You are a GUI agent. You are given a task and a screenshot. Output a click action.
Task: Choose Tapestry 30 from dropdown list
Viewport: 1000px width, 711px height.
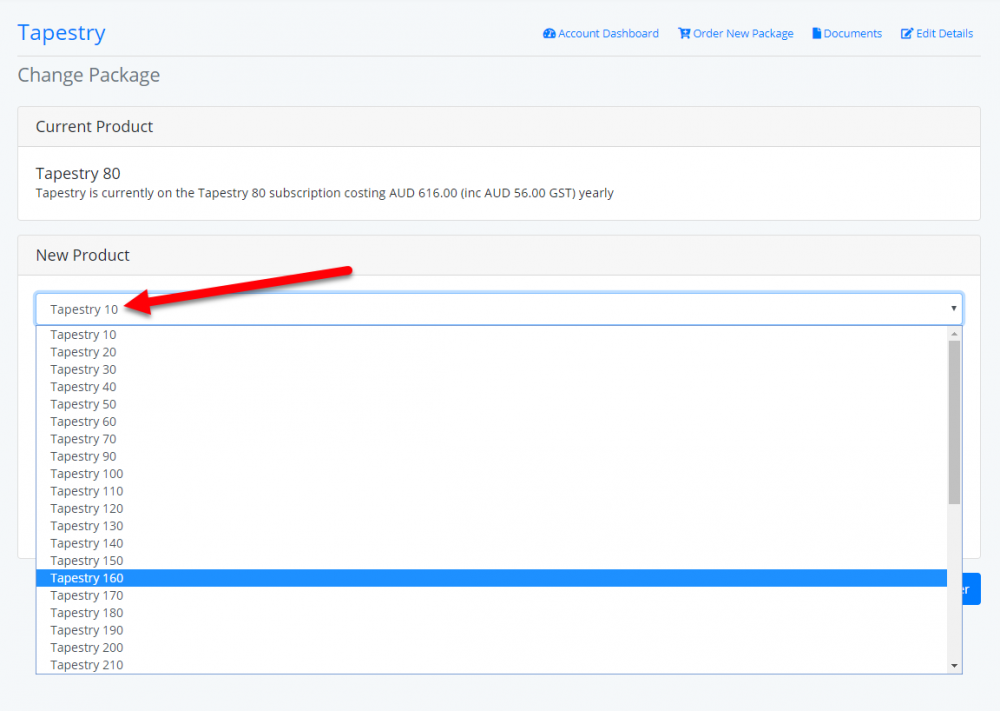[491, 369]
